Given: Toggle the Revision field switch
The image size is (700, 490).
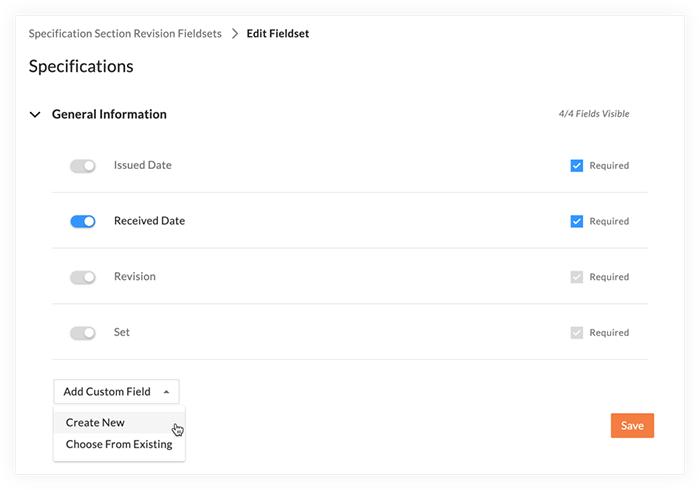Looking at the screenshot, I should click(x=83, y=277).
